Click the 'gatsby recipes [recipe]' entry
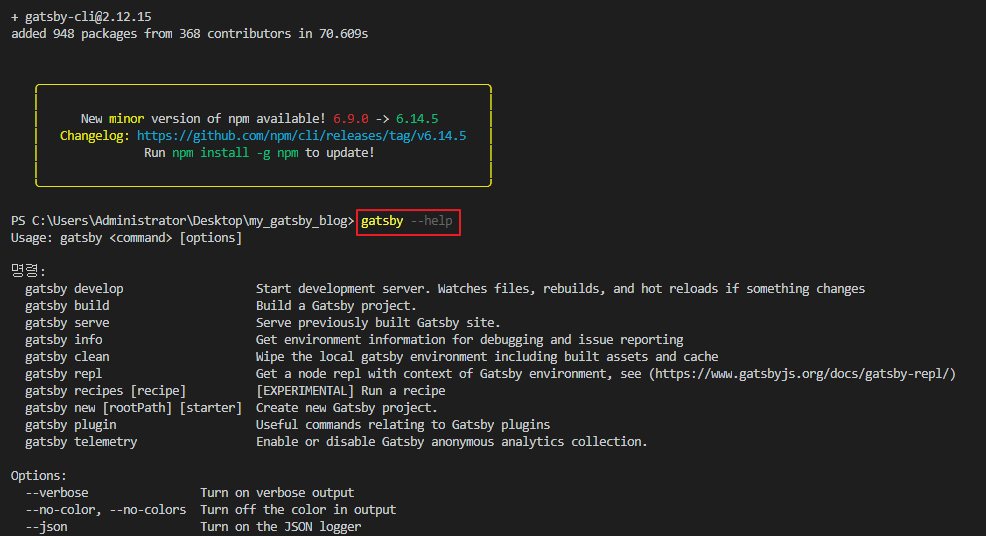Viewport: 986px width, 536px height. point(106,391)
